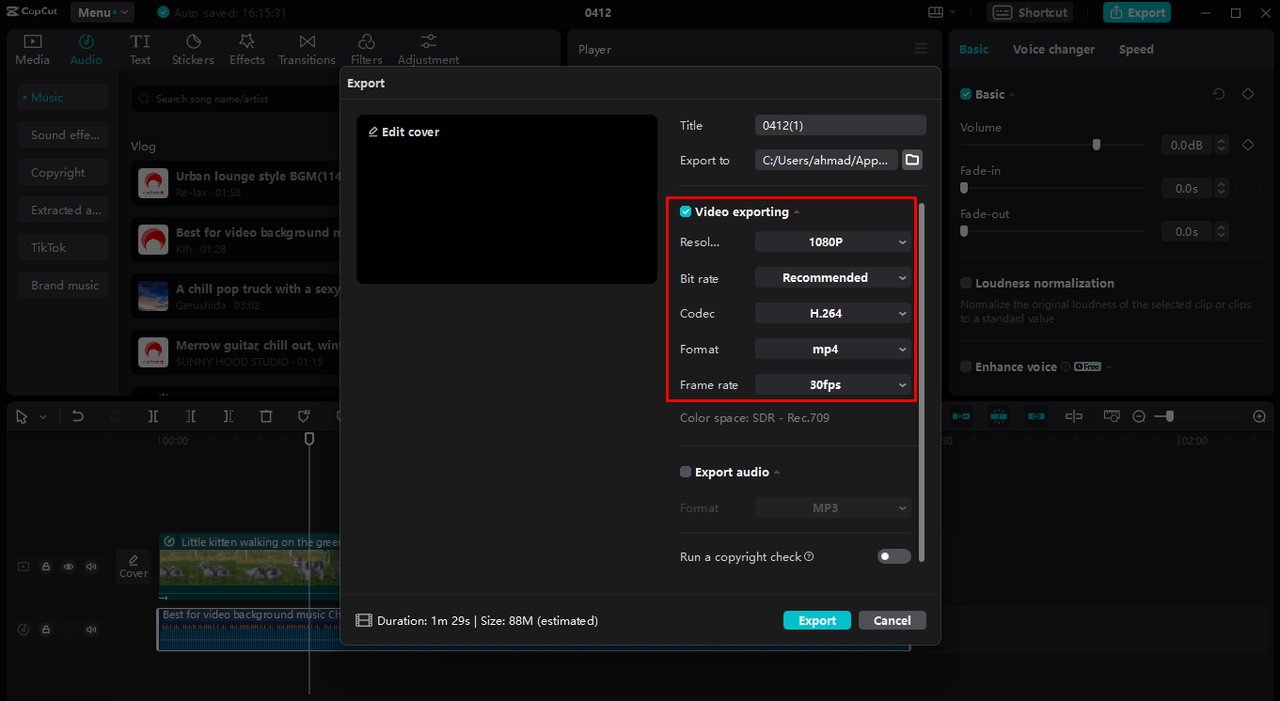Click Edit cover in export dialog

tap(404, 132)
